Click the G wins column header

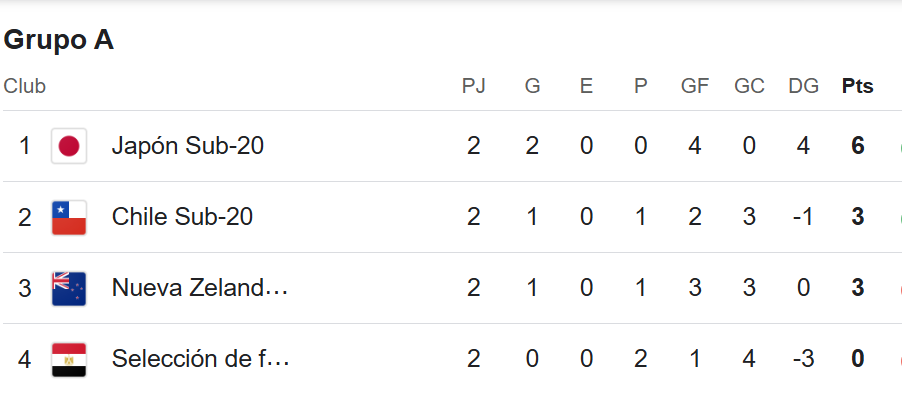pyautogui.click(x=532, y=86)
